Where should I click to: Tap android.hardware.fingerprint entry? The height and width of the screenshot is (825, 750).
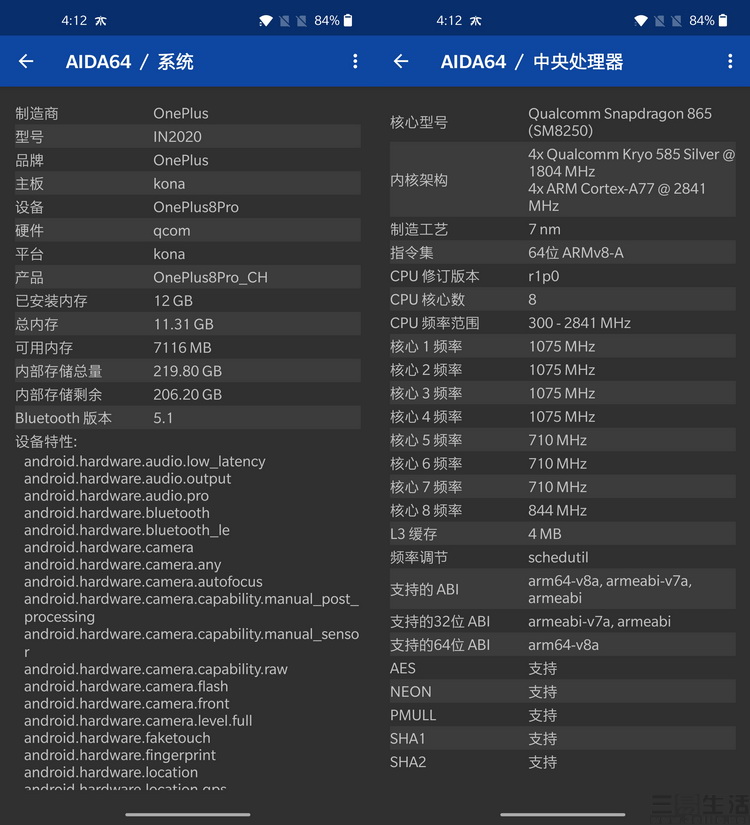(x=120, y=755)
